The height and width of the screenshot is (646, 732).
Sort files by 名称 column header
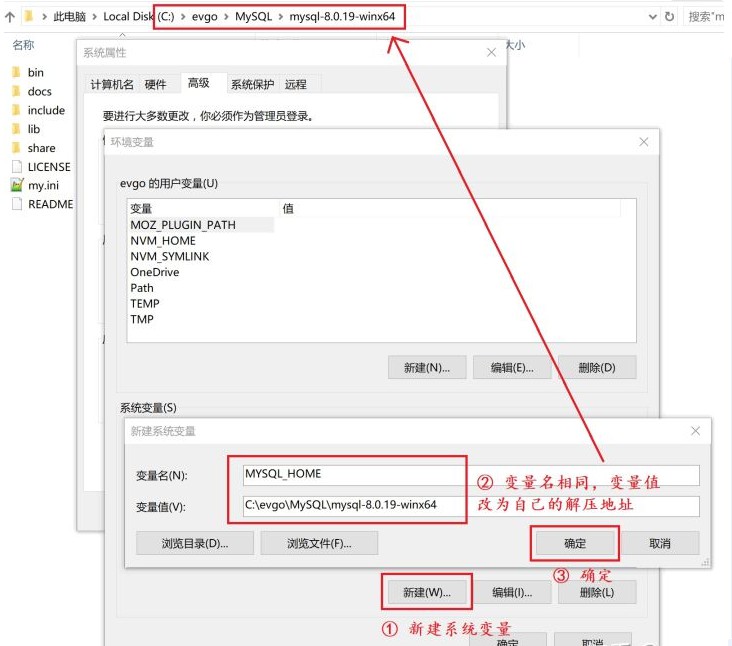coord(23,45)
